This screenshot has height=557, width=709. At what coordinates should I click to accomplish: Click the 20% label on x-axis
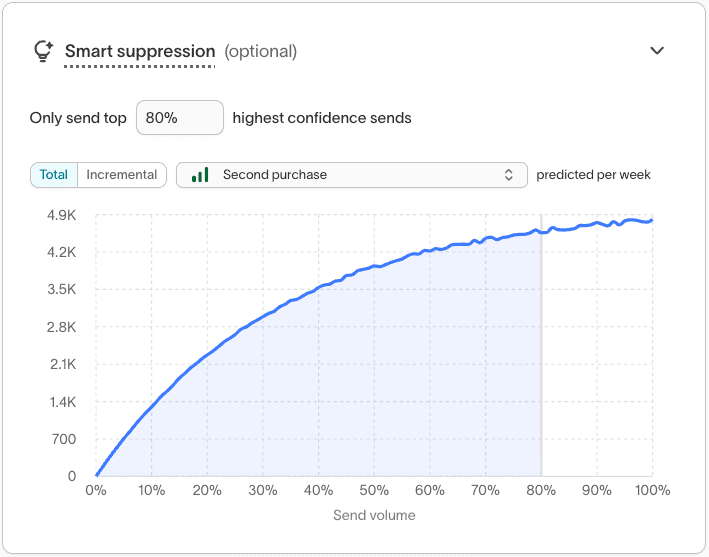pos(207,491)
